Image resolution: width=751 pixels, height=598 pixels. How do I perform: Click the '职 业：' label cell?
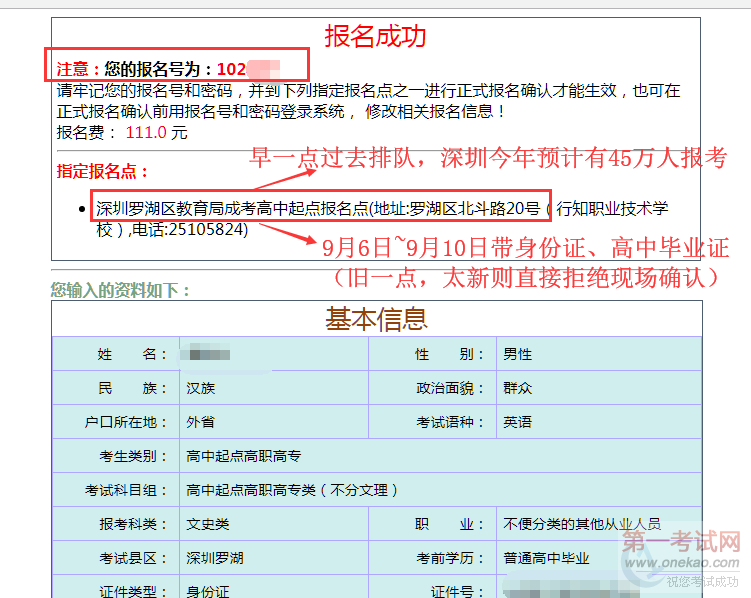click(x=432, y=524)
